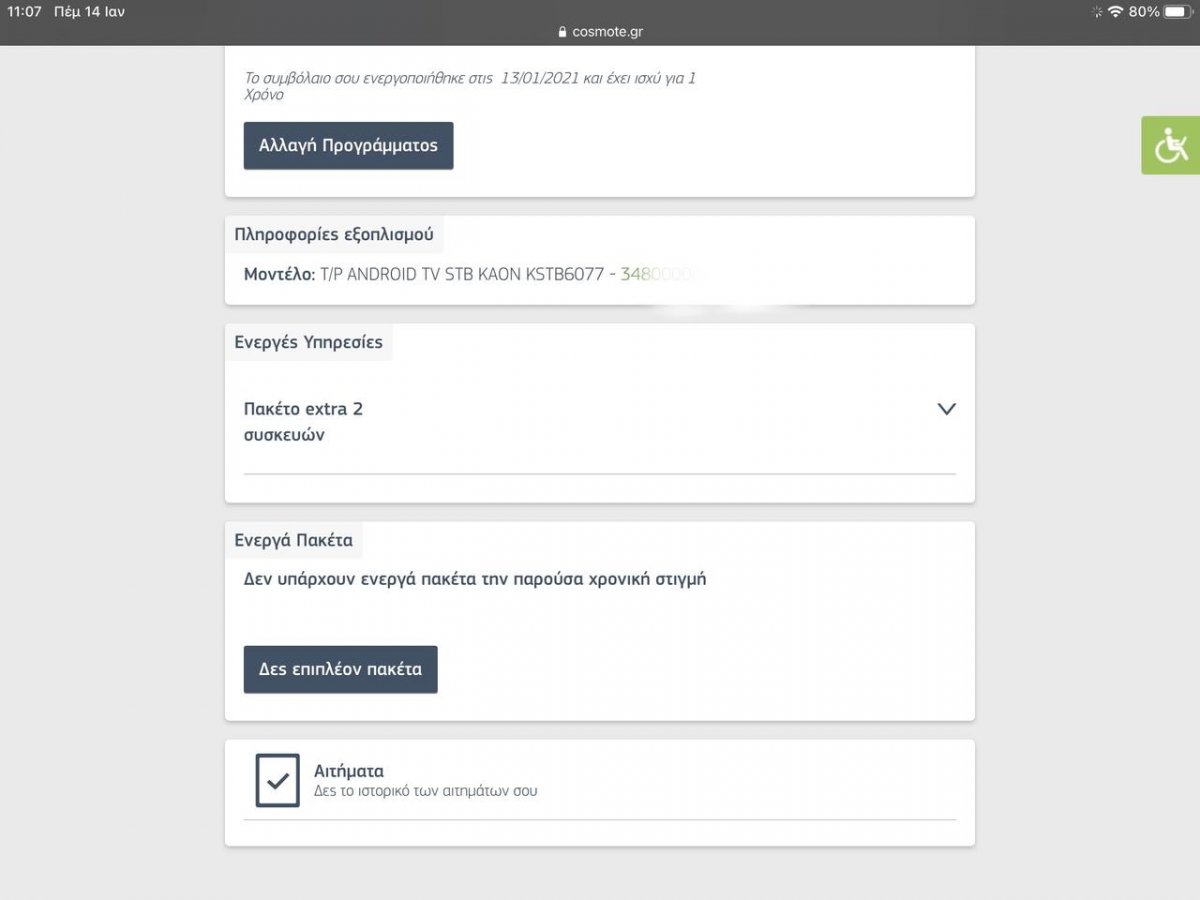Expand the Πακέτο extra 2 συσκευών chevron
Screen dimensions: 1200x900
(x=946, y=409)
